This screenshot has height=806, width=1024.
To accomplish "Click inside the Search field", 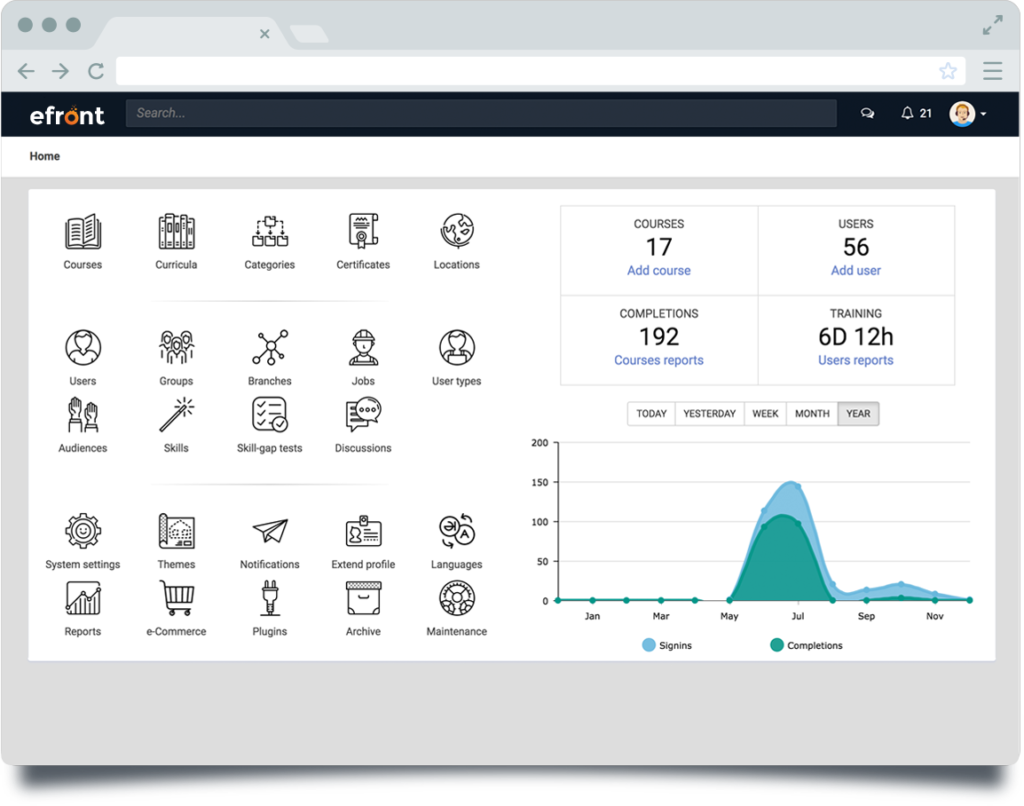I will (480, 114).
